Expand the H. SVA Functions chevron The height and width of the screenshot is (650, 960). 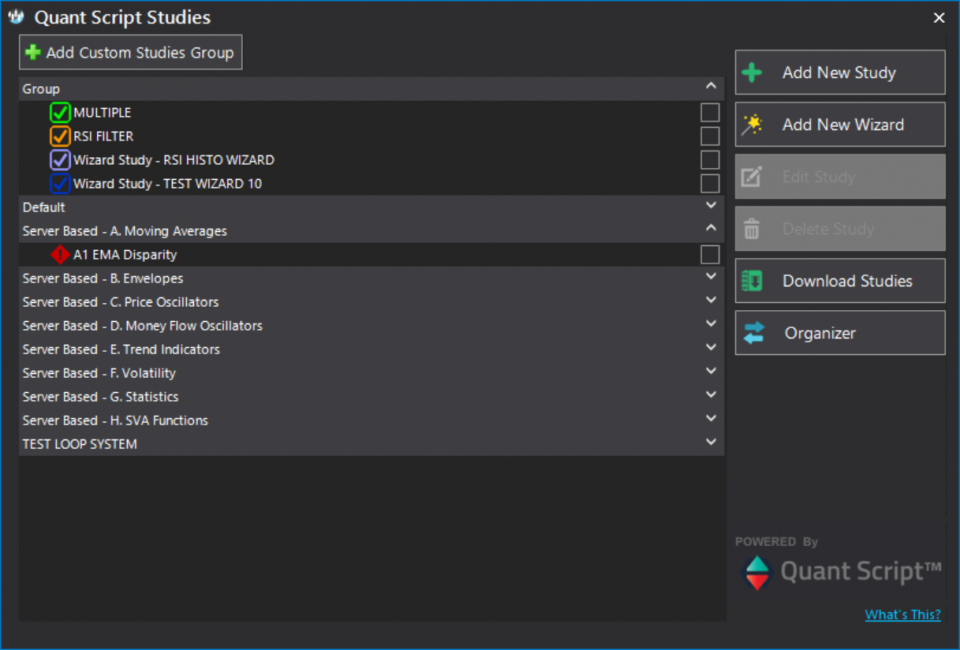pos(711,418)
